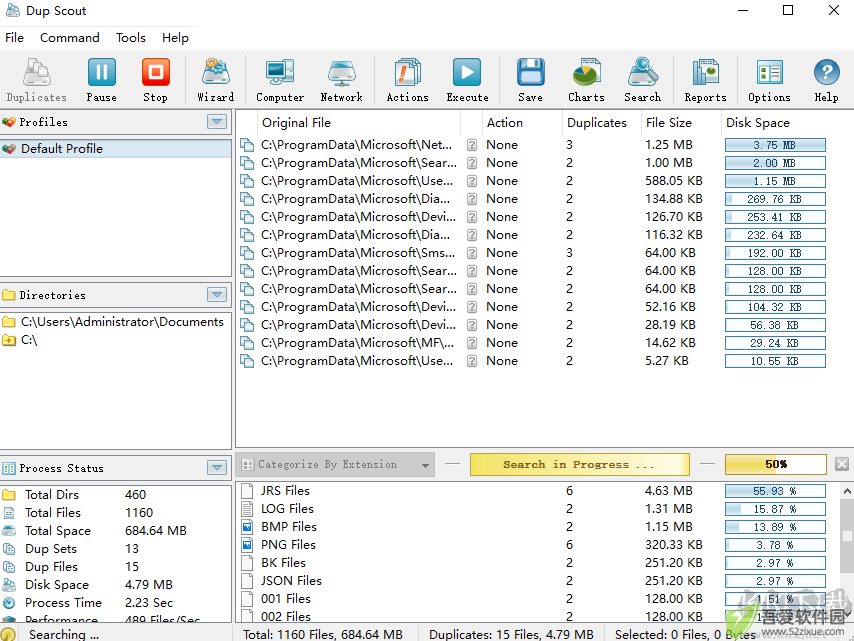The image size is (854, 641).
Task: Open the Command menu
Action: pyautogui.click(x=70, y=38)
